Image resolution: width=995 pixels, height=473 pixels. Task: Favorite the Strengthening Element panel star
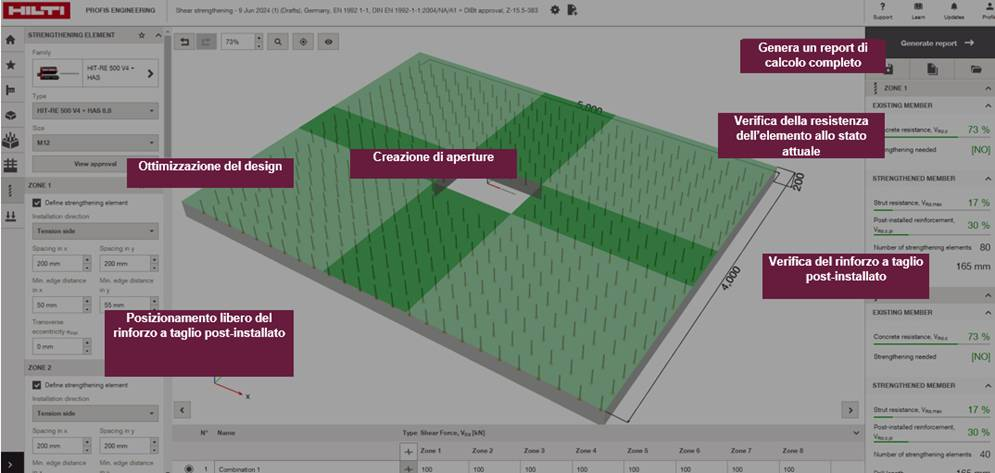click(142, 35)
